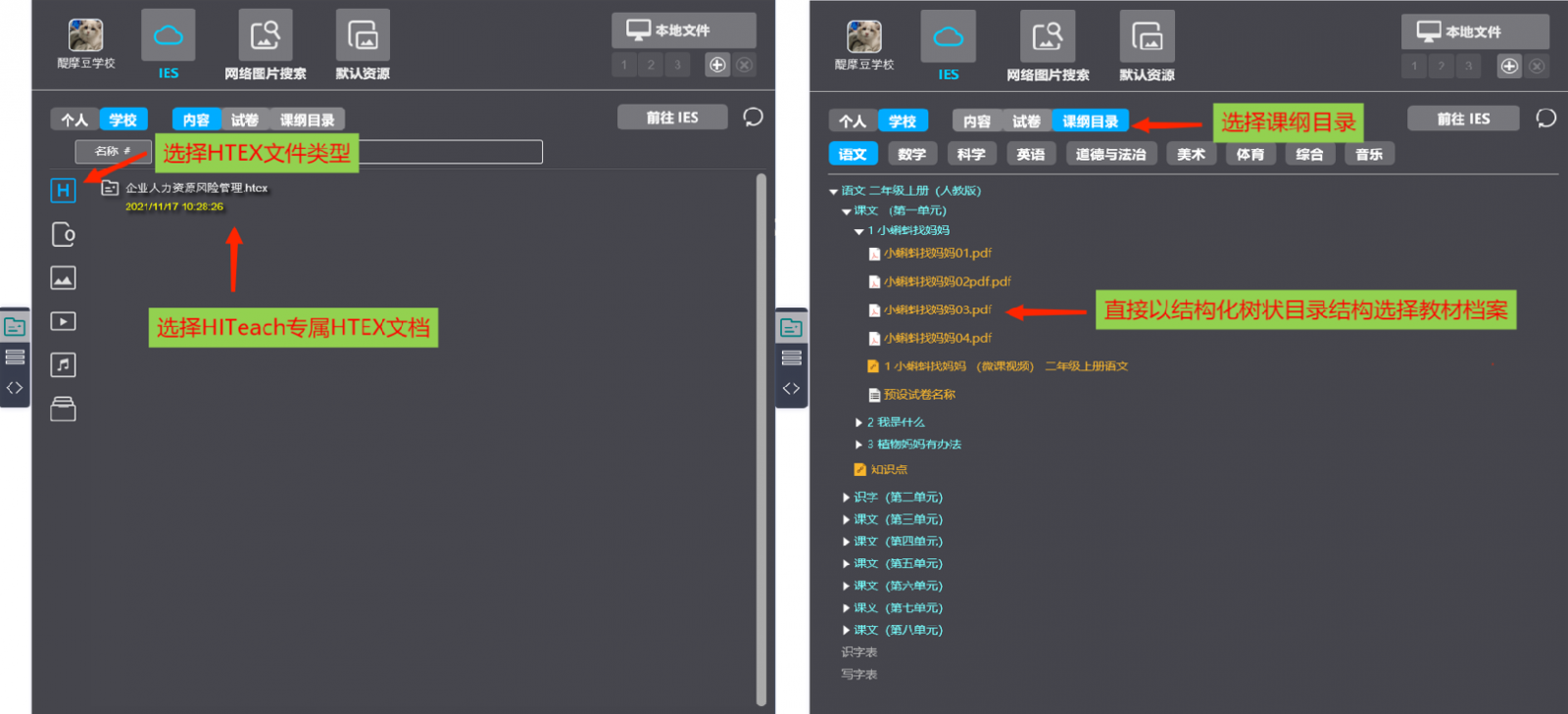
Task: Expand the "2 我是什么" lesson node
Action: [x=859, y=422]
